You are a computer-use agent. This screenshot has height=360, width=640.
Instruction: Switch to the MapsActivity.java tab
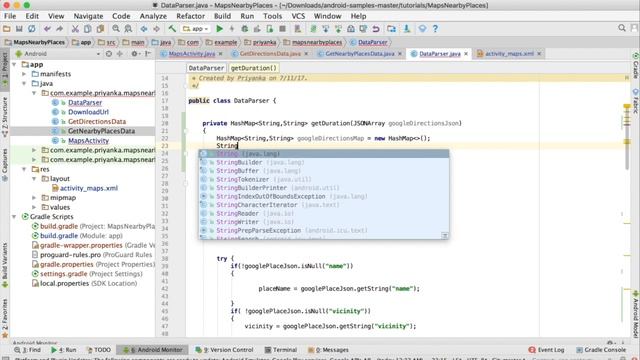click(191, 53)
